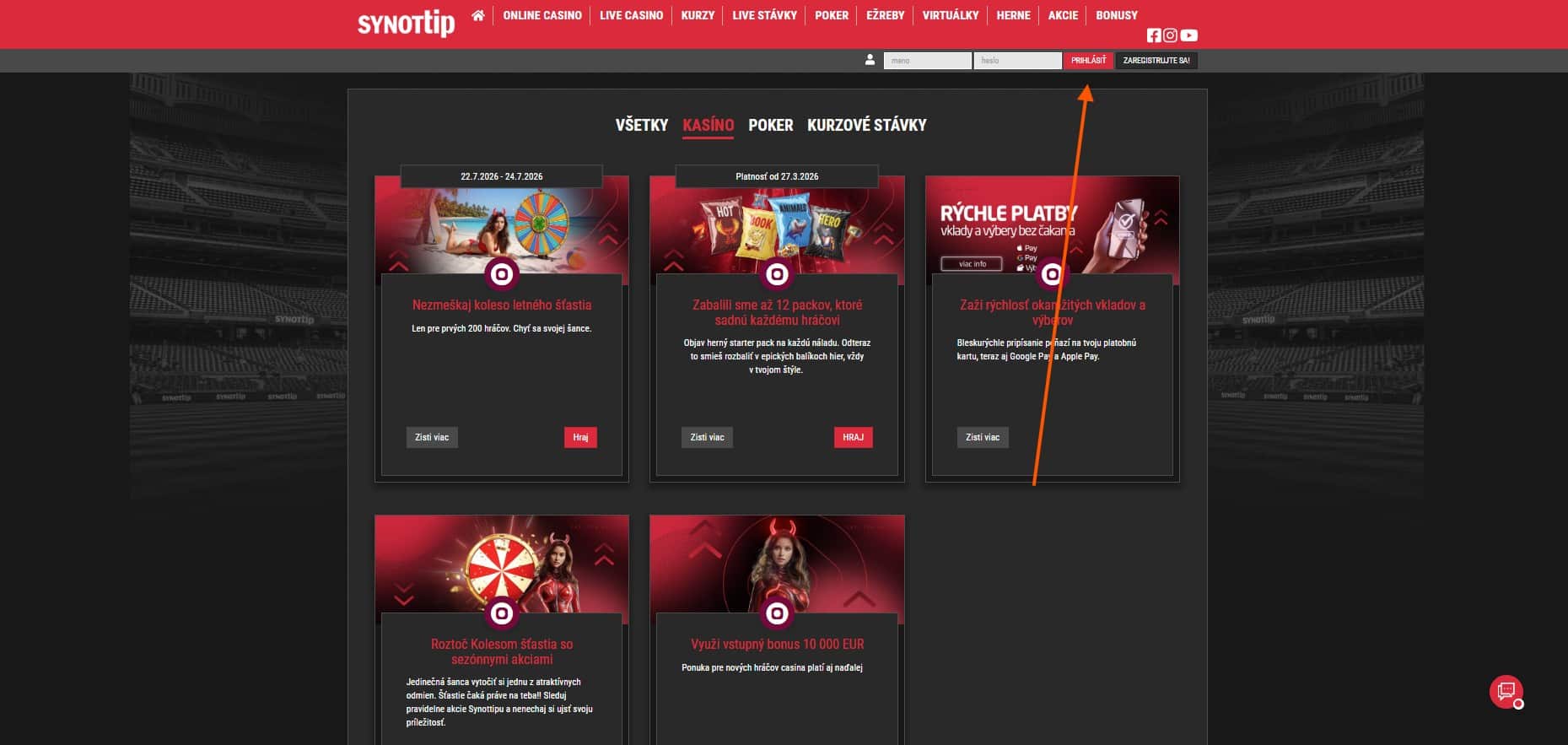
Task: Open the Virtuálky section
Action: pos(951,15)
